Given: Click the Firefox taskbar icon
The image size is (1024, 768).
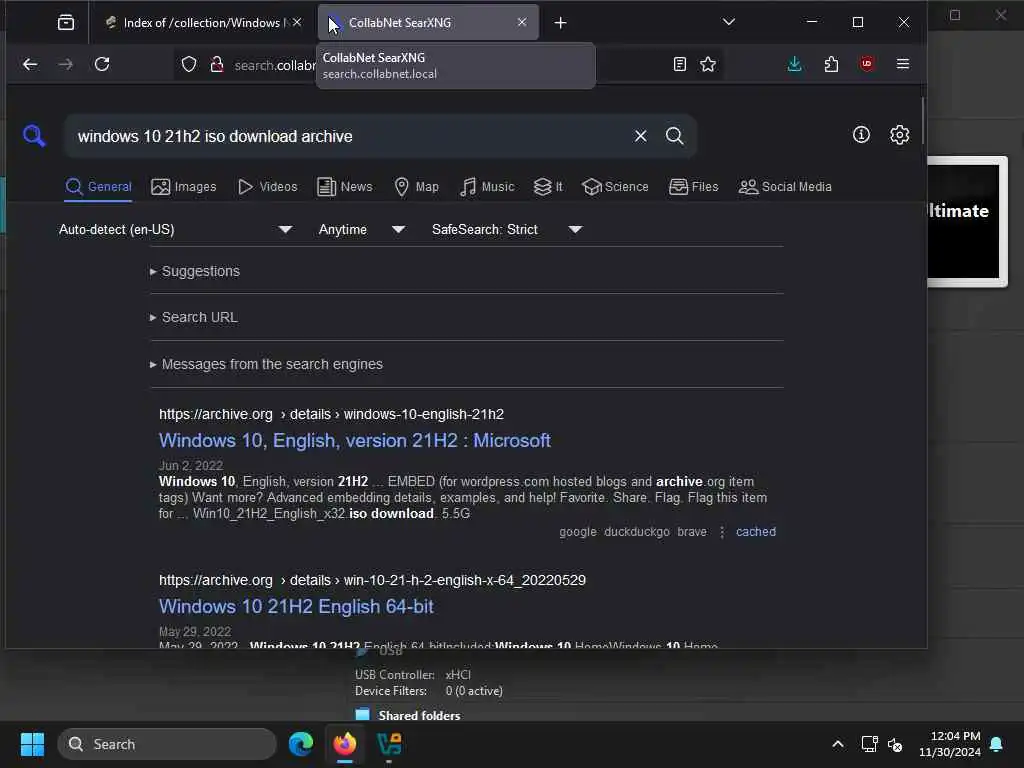Looking at the screenshot, I should click(x=345, y=744).
